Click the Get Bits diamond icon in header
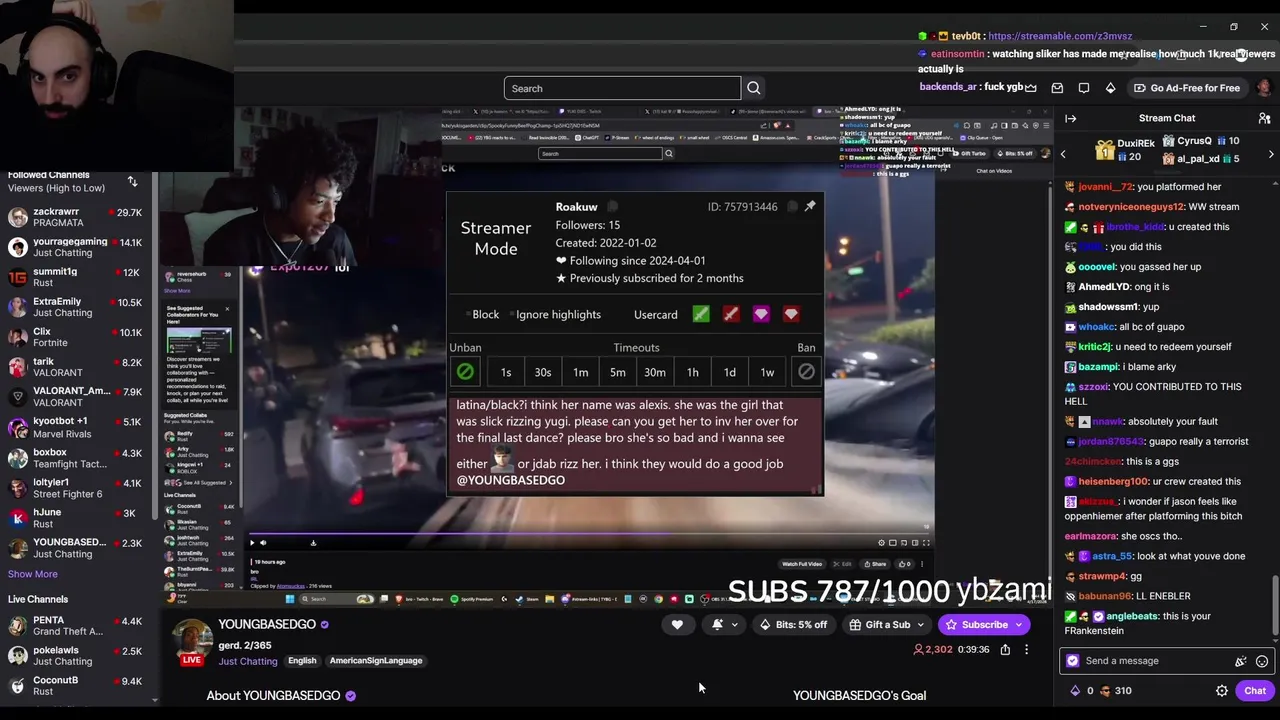Screen dimensions: 1280x720 click(1110, 88)
